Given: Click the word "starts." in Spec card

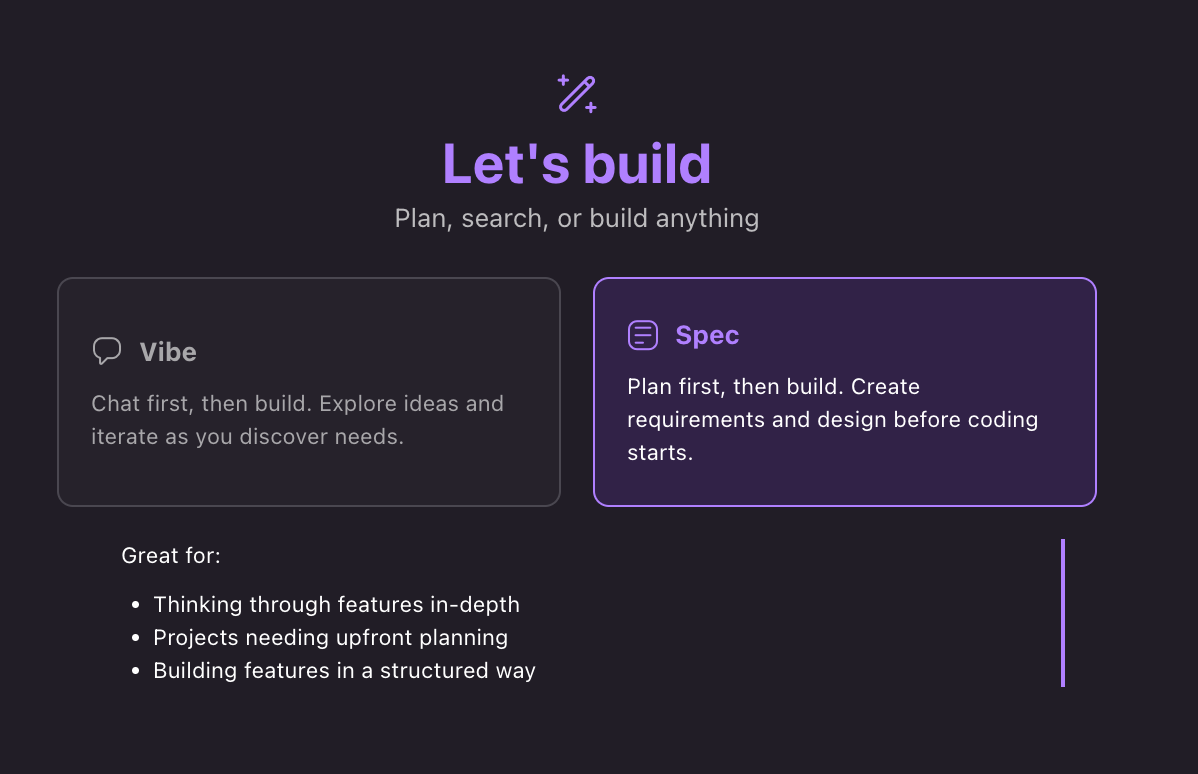Looking at the screenshot, I should point(660,452).
